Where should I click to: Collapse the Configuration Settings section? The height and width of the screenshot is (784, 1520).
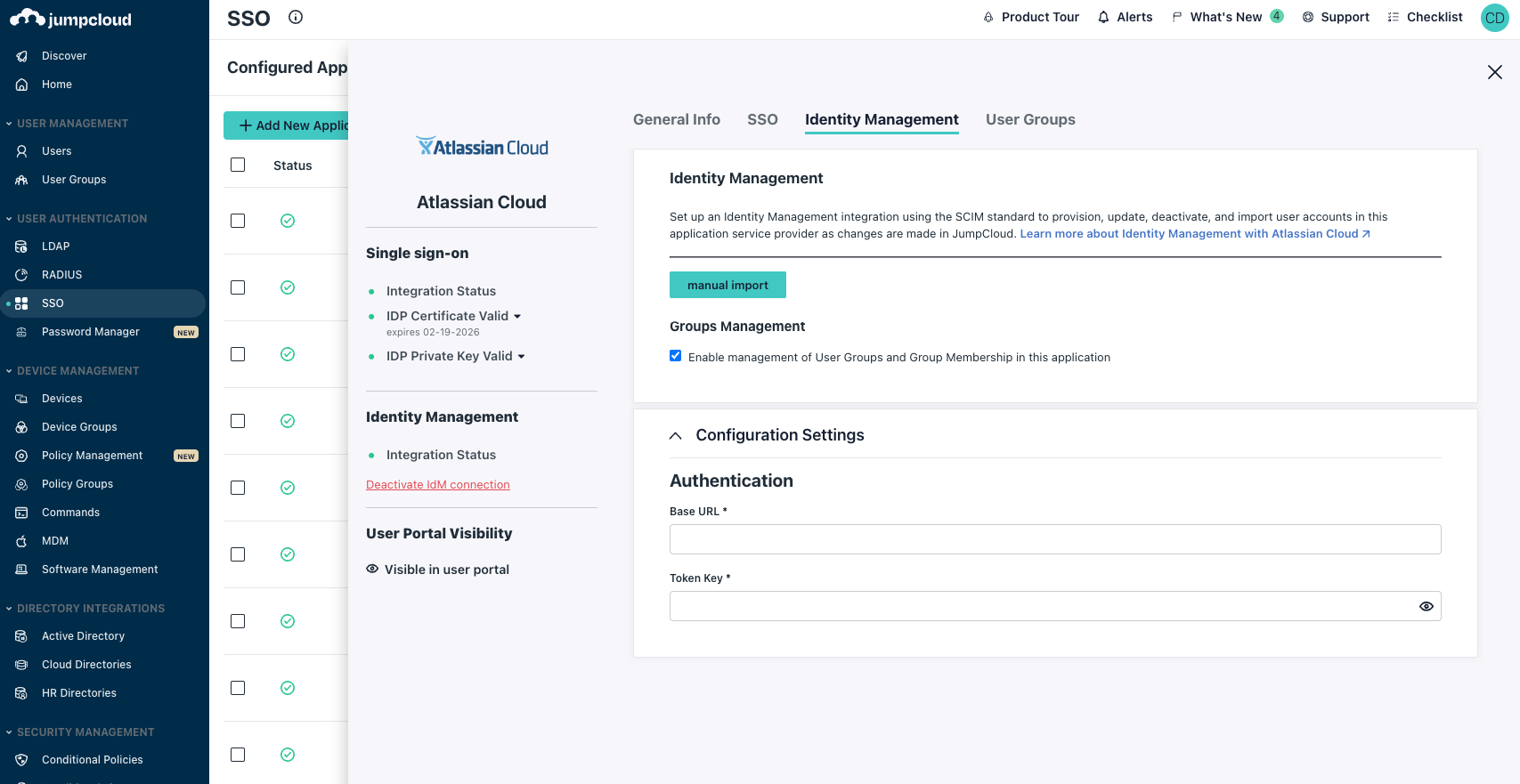pos(676,435)
